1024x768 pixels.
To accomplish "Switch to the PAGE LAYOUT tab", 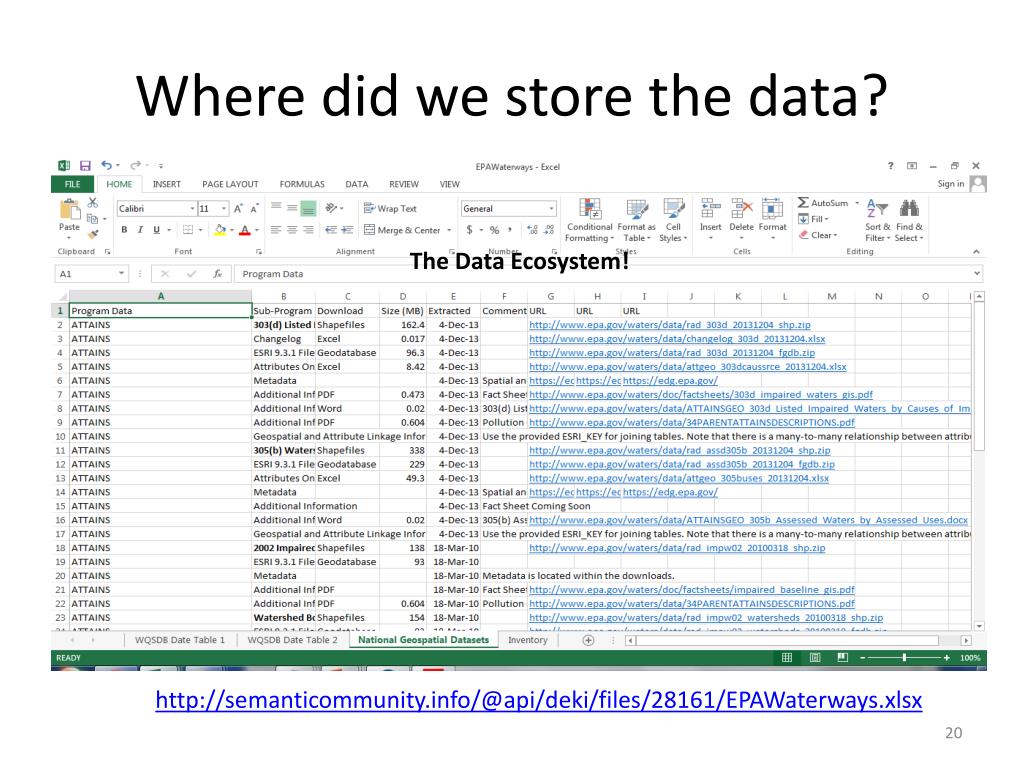I will (230, 184).
